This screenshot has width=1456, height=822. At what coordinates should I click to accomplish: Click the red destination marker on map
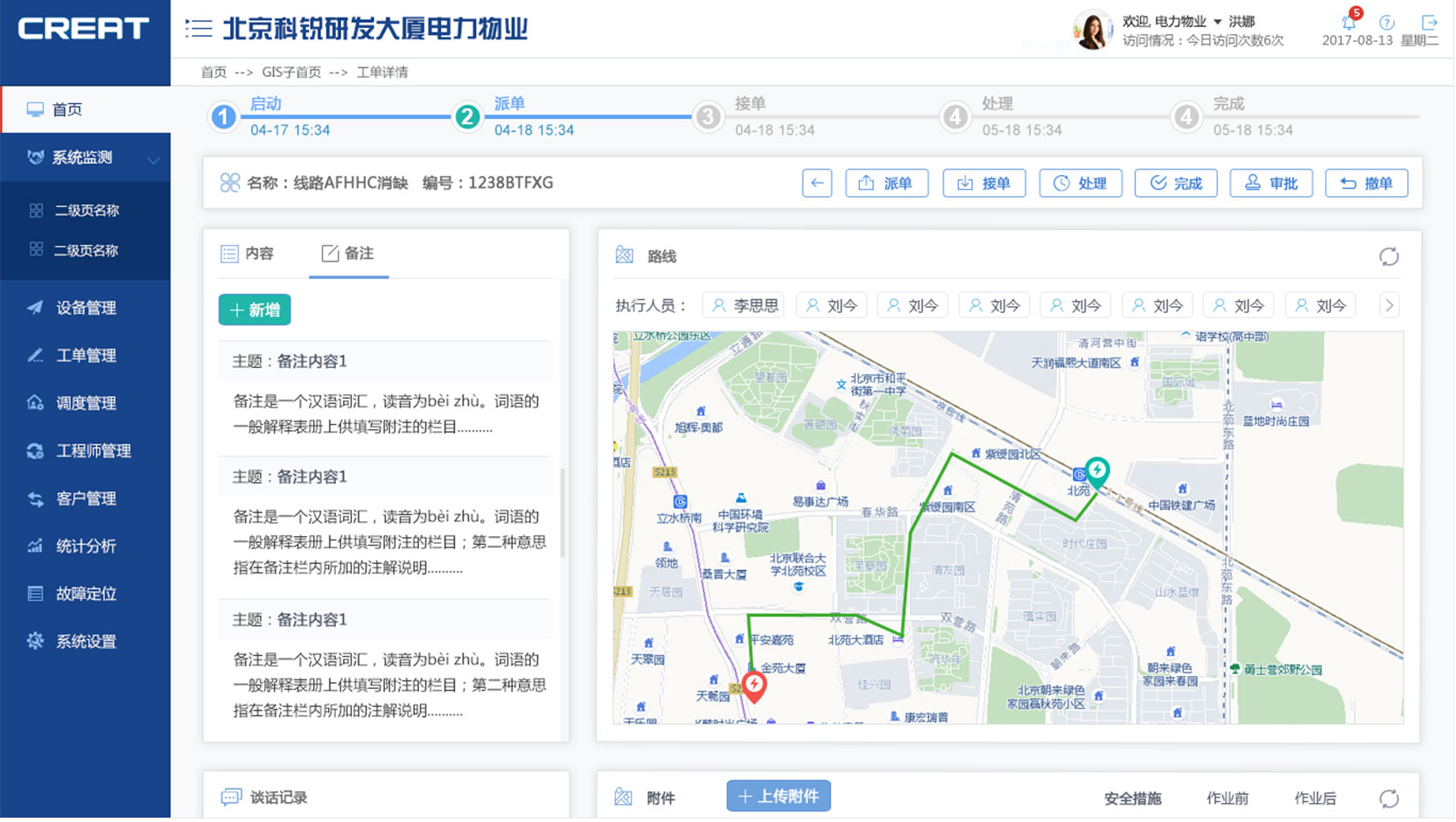(754, 685)
